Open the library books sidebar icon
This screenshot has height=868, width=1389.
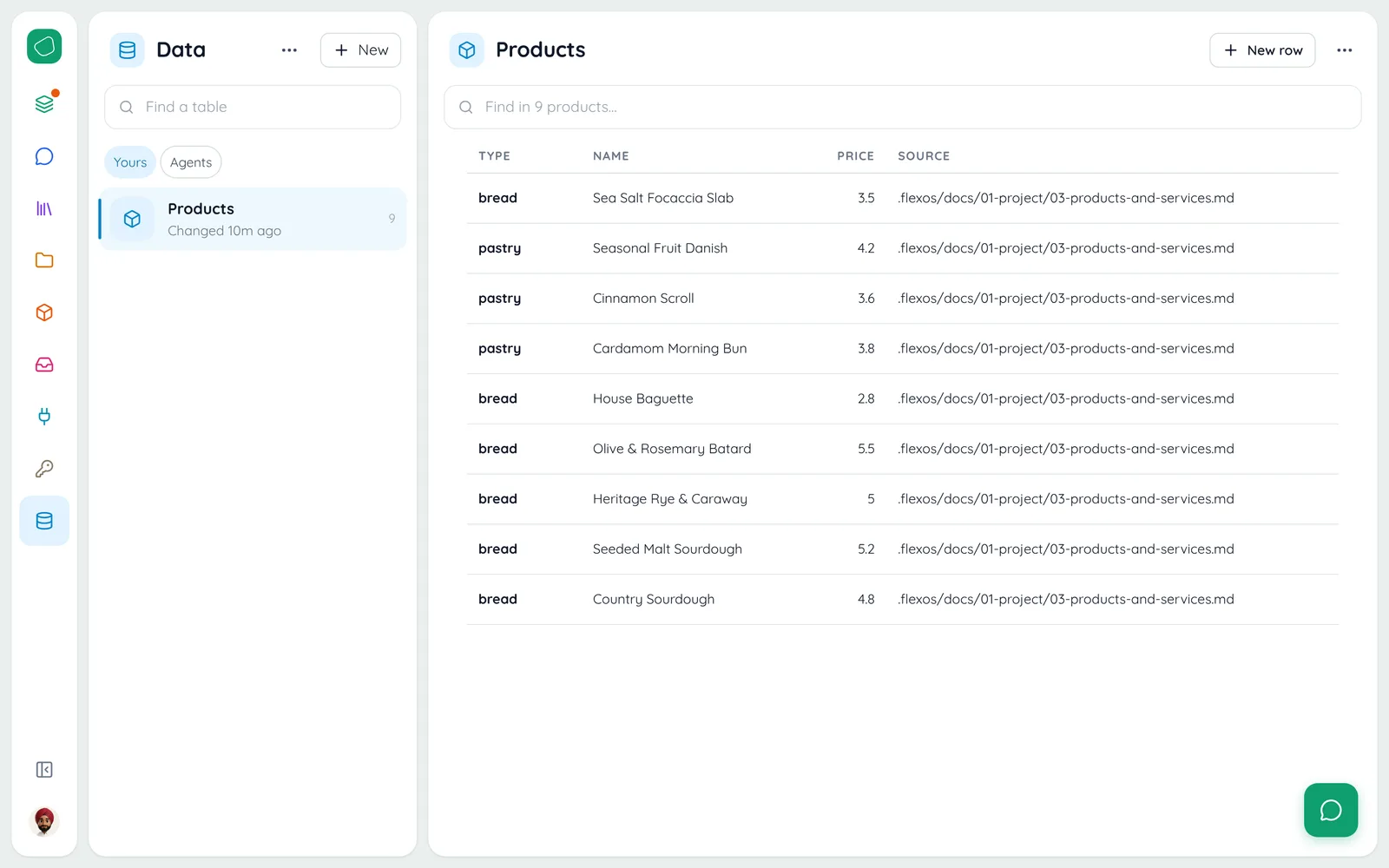click(44, 208)
